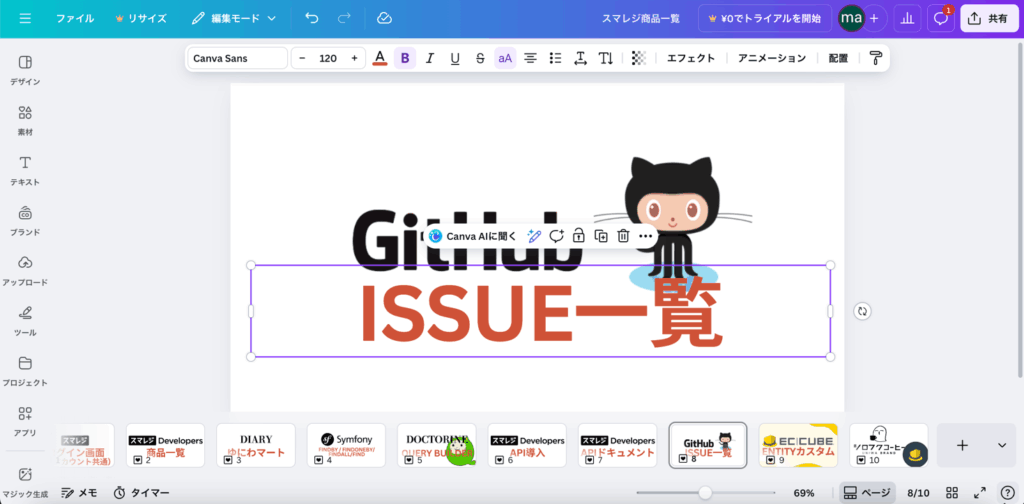Select the page 9 EC-CUBE thumbnail
1024x504 pixels.
click(x=798, y=445)
